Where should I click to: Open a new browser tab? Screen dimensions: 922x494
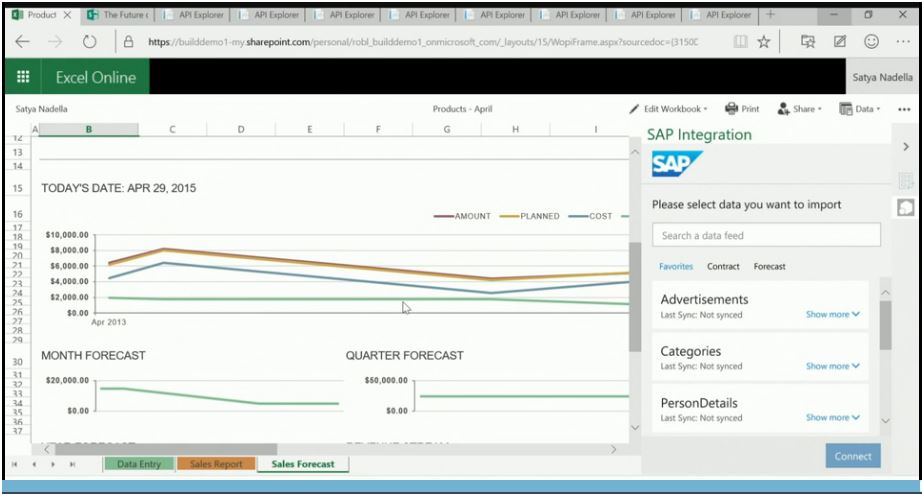[770, 15]
